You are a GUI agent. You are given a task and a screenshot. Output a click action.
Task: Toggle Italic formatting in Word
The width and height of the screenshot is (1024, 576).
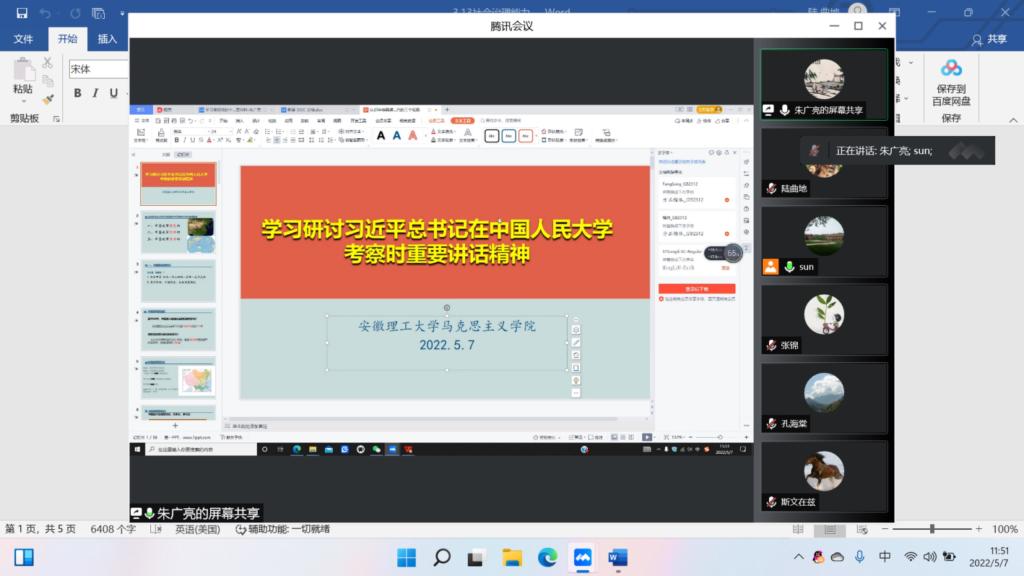pyautogui.click(x=97, y=93)
